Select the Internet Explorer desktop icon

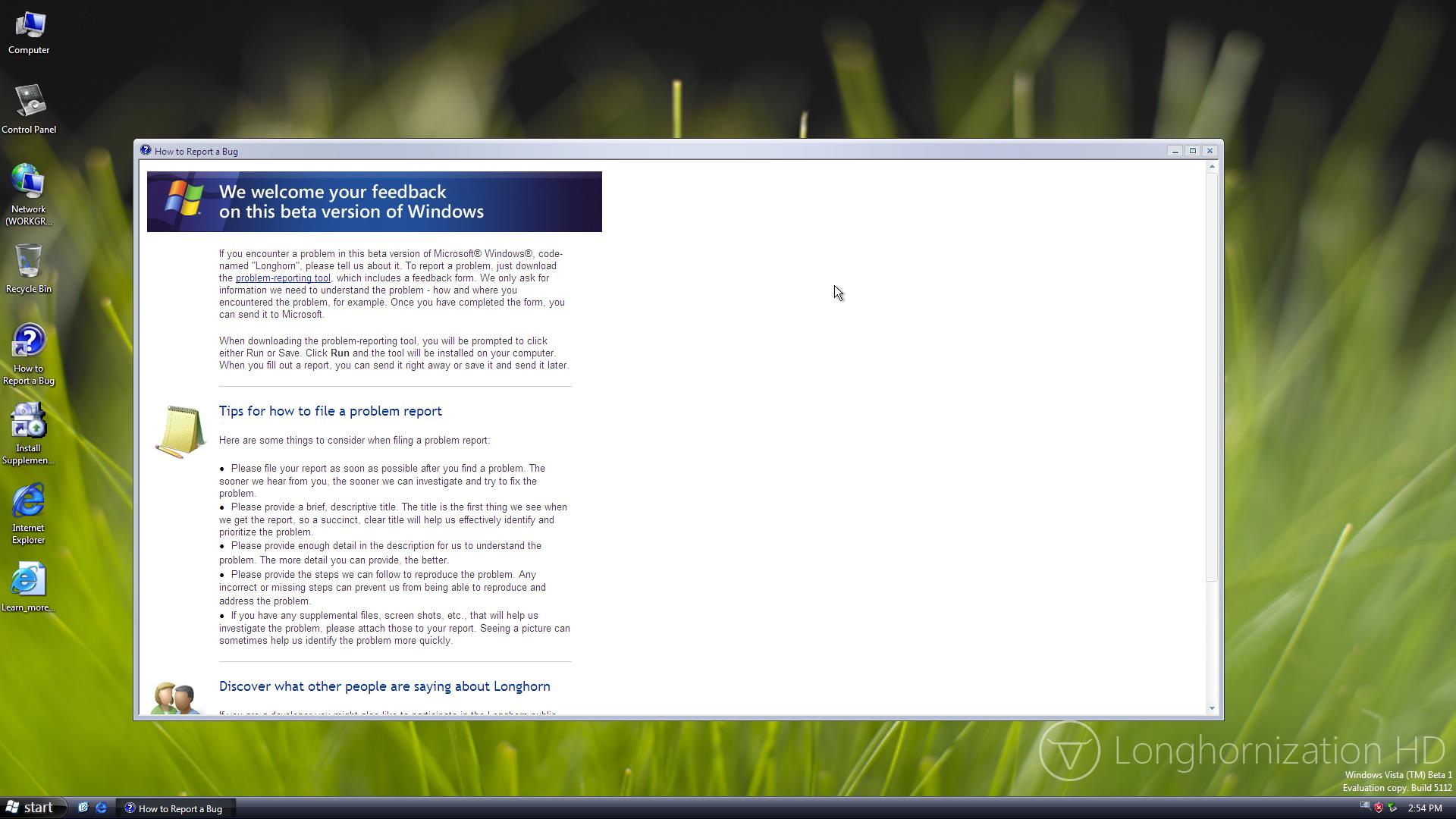click(x=29, y=513)
